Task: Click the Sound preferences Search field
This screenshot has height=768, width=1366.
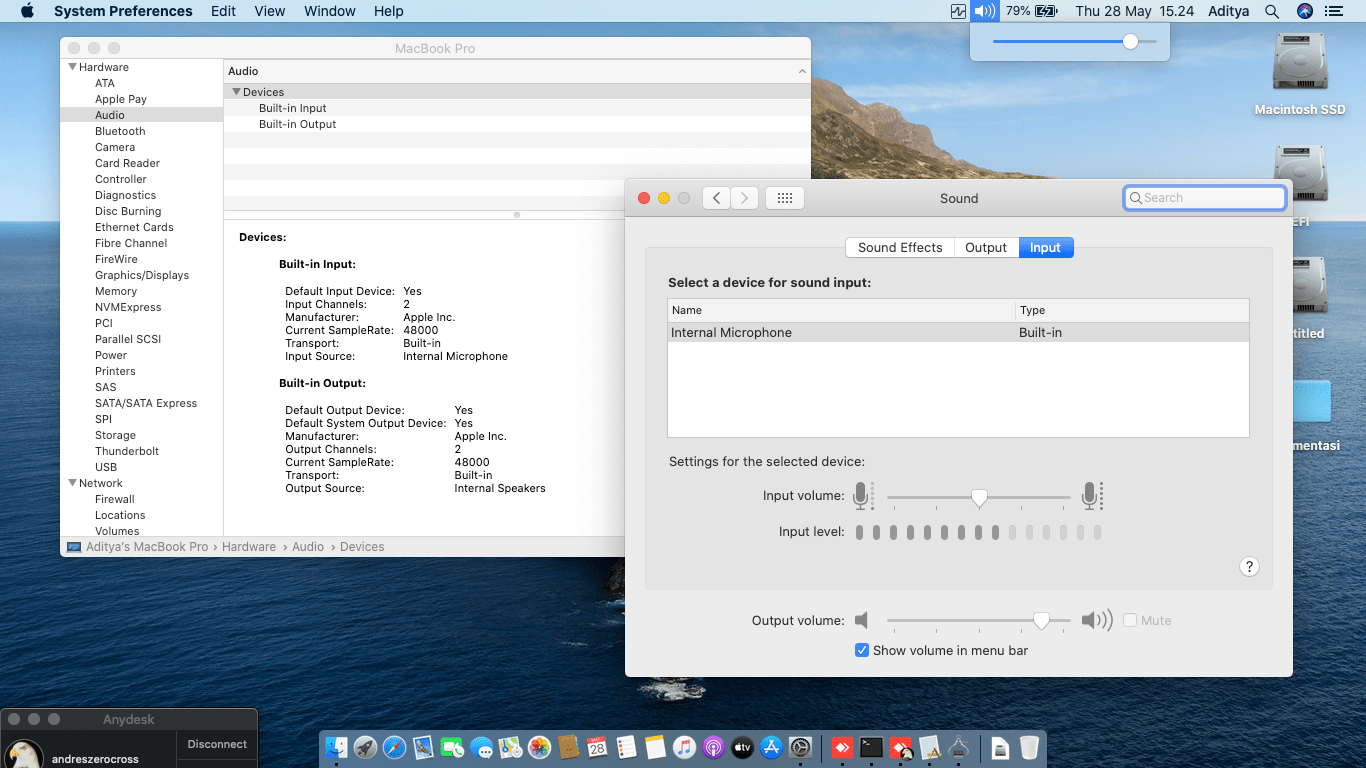Action: click(1204, 198)
